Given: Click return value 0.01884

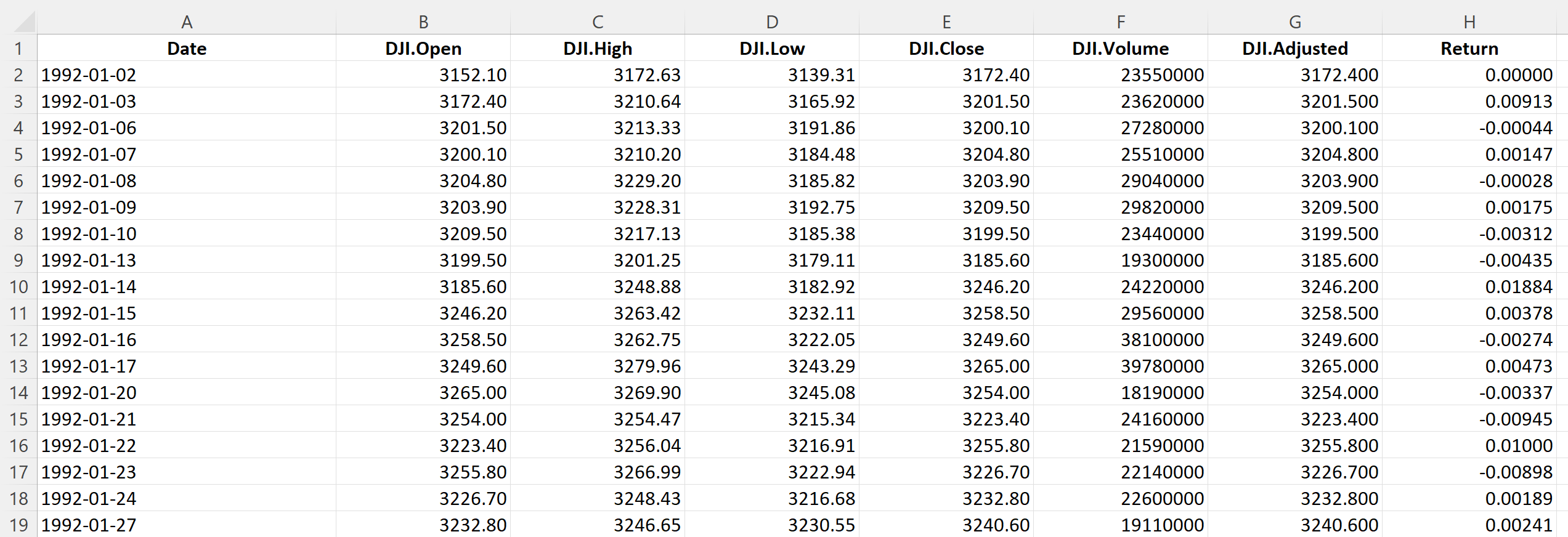Looking at the screenshot, I should pos(1469,286).
